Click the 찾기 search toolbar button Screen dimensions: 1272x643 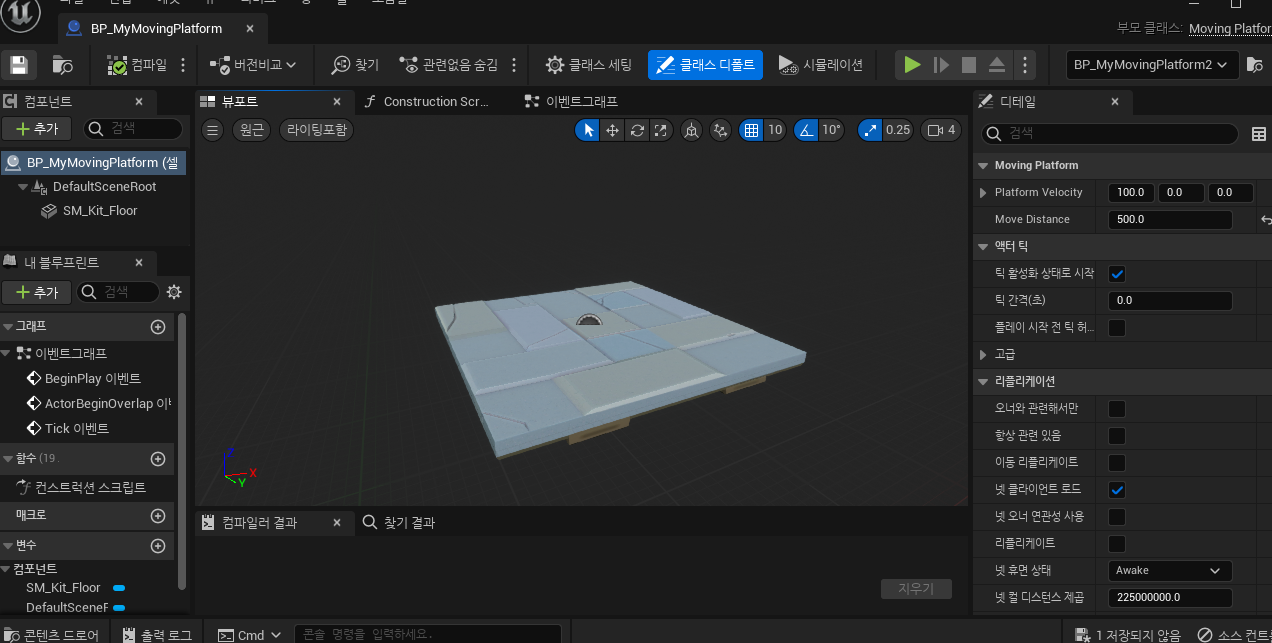[356, 65]
